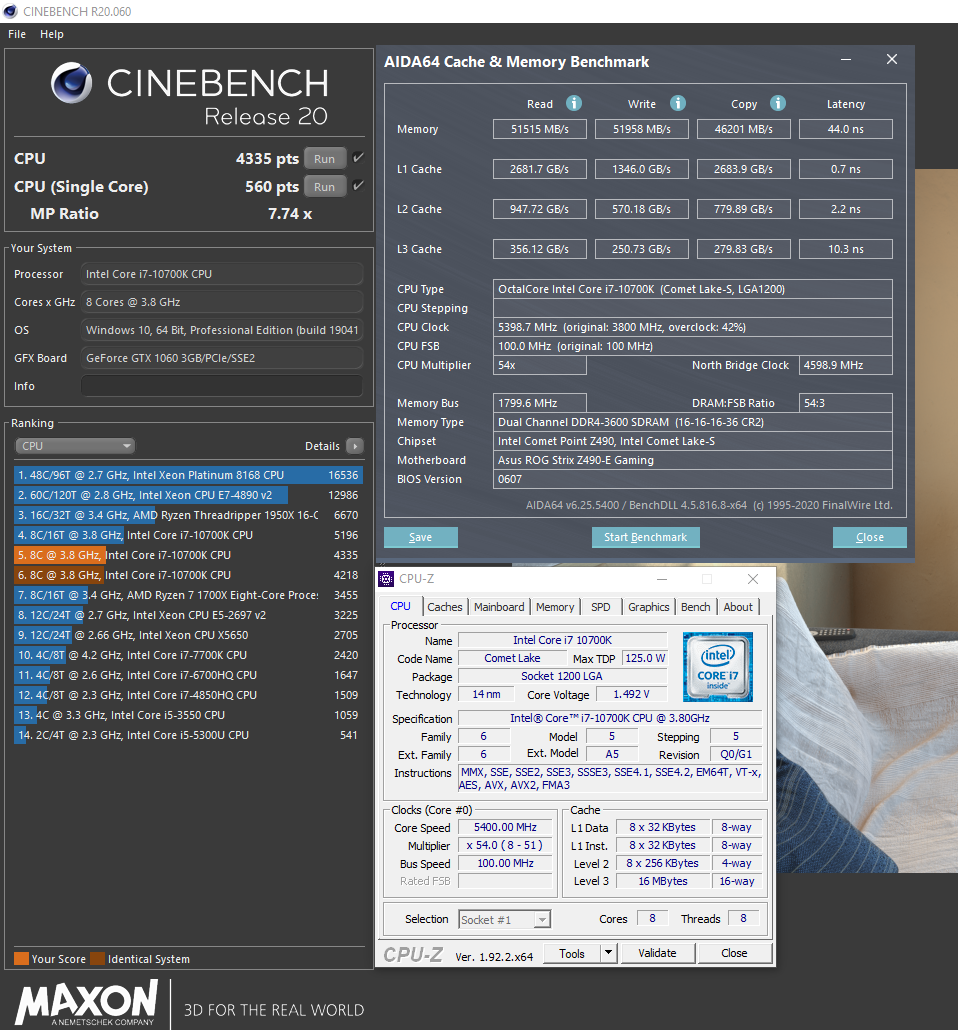This screenshot has width=958, height=1030.
Task: Select the Xeon E7-4890 v2 ranking row
Action: [188, 495]
